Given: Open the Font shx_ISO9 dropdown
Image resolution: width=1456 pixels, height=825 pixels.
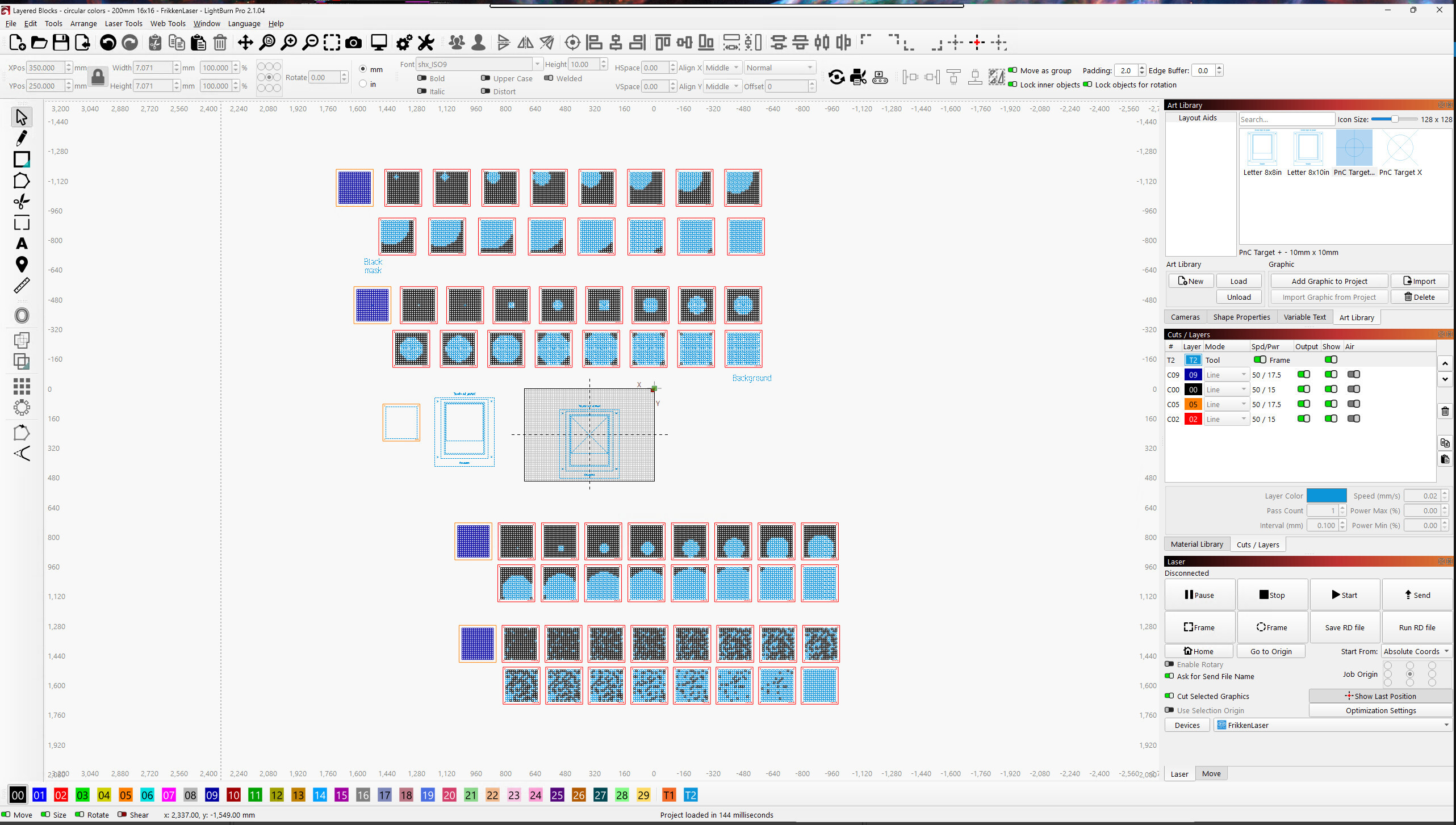Looking at the screenshot, I should [x=479, y=64].
